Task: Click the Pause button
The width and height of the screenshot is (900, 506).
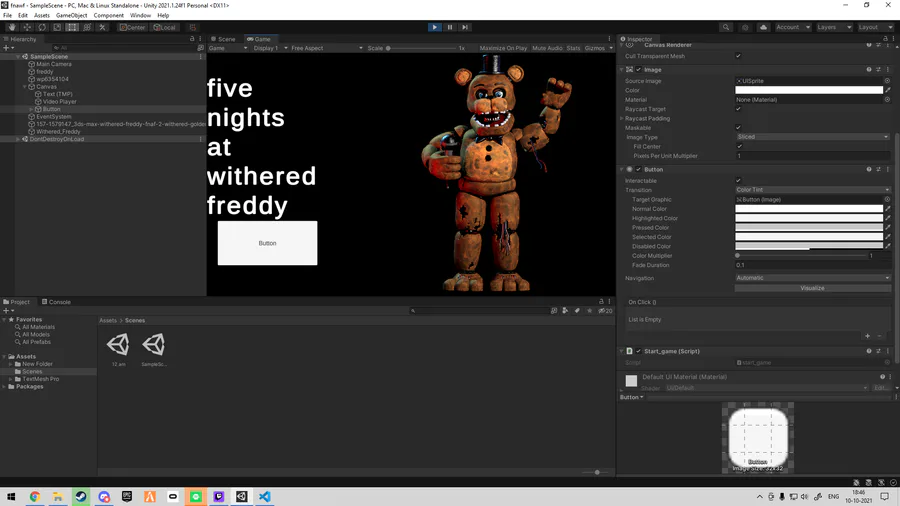Action: pyautogui.click(x=450, y=27)
